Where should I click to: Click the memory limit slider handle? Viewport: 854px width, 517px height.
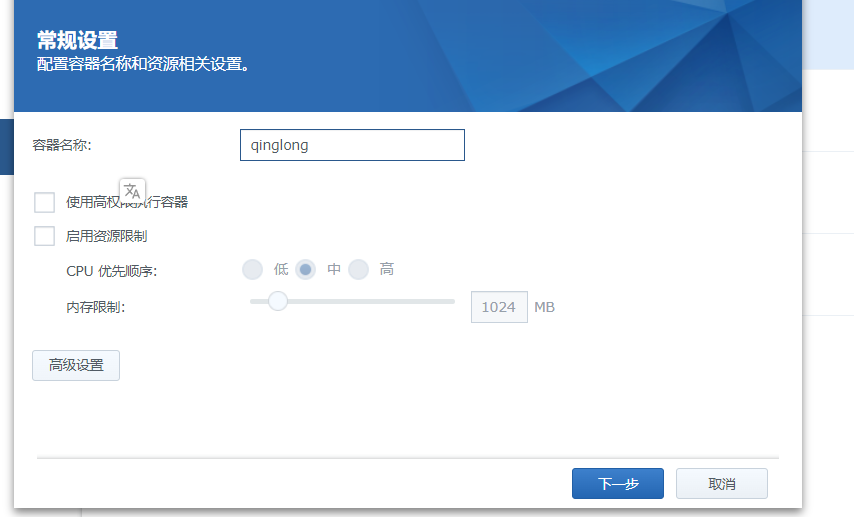tap(278, 301)
